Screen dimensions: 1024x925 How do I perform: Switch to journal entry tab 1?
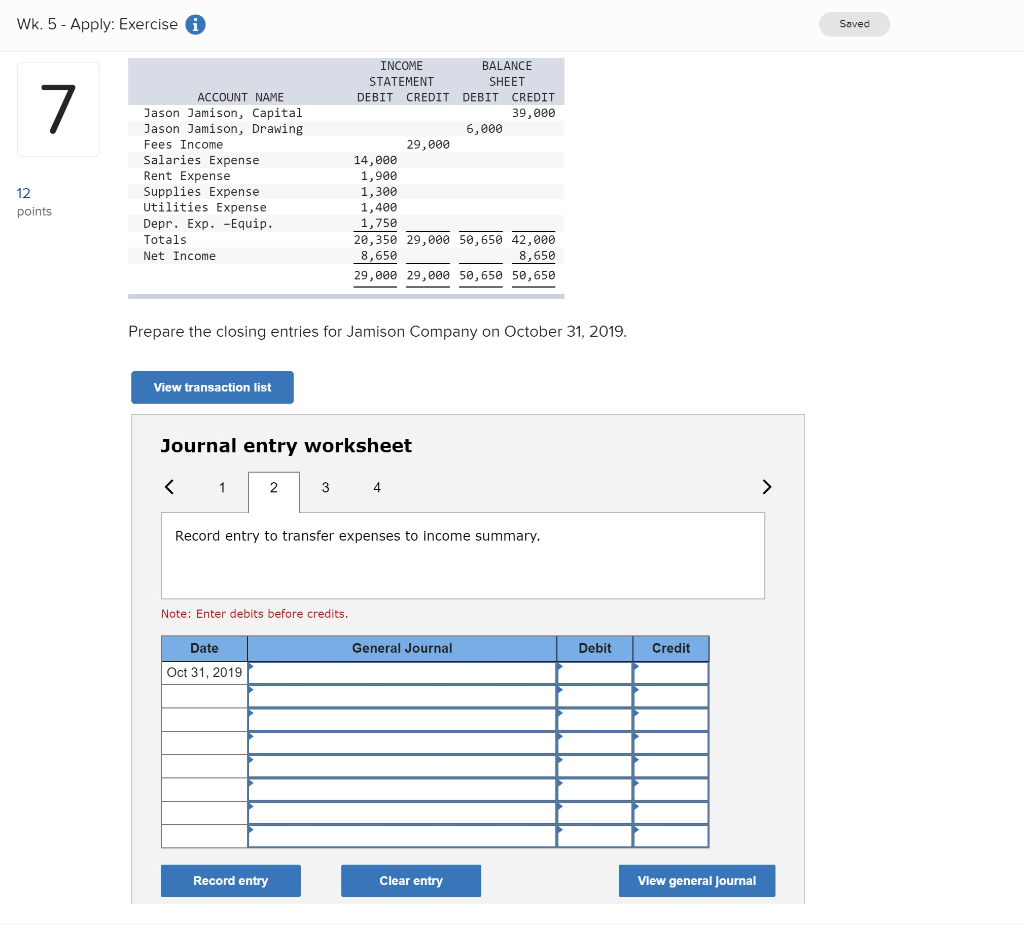[222, 487]
